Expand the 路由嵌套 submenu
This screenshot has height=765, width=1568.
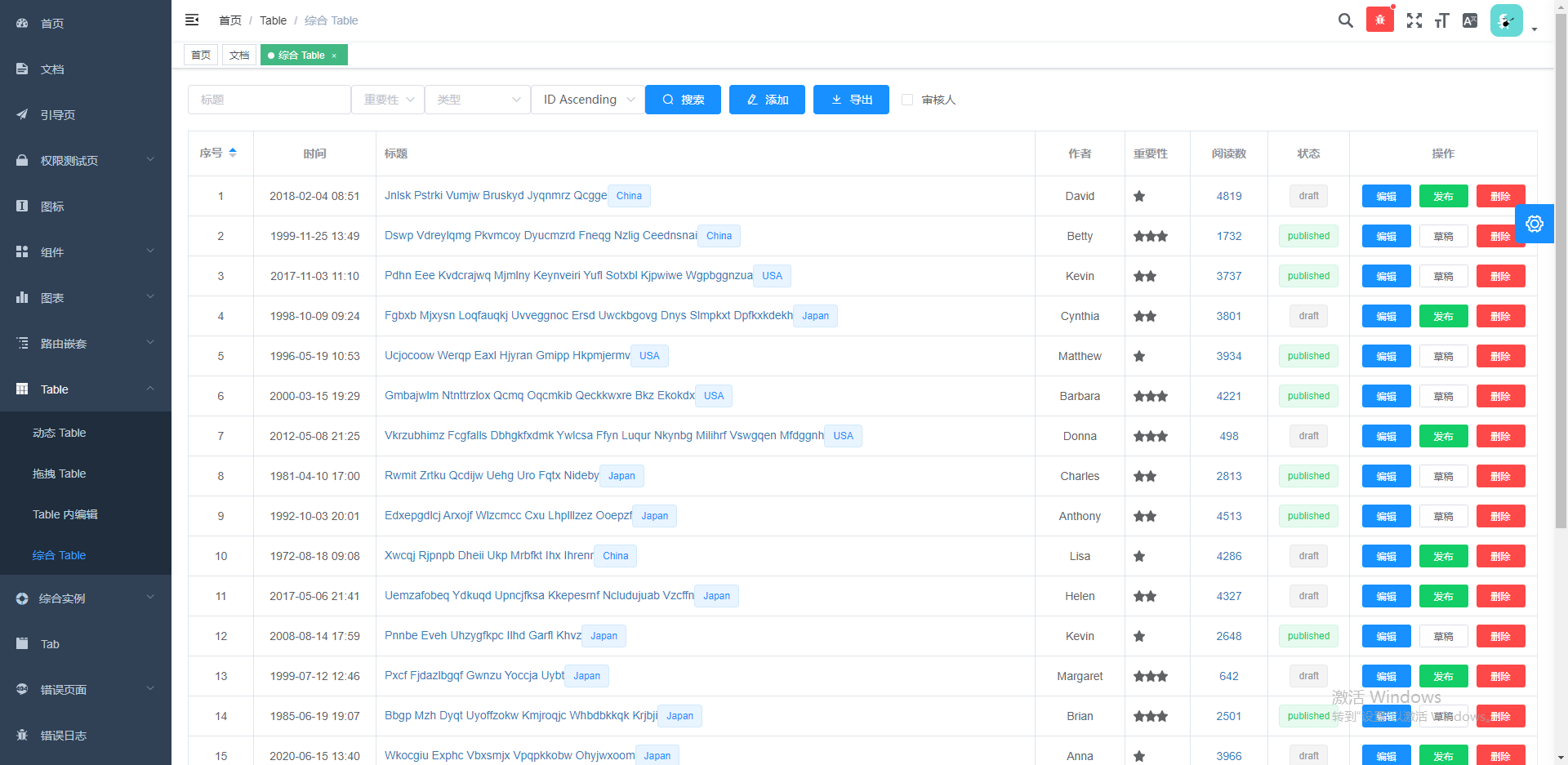point(150,342)
